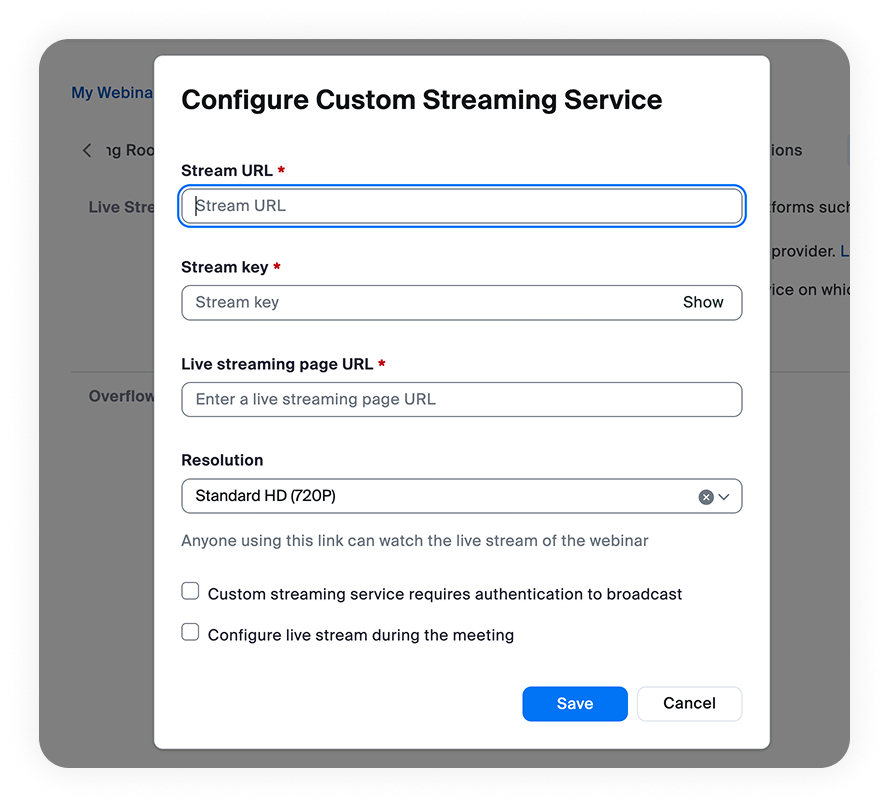Save the custom streaming configuration

(x=574, y=704)
